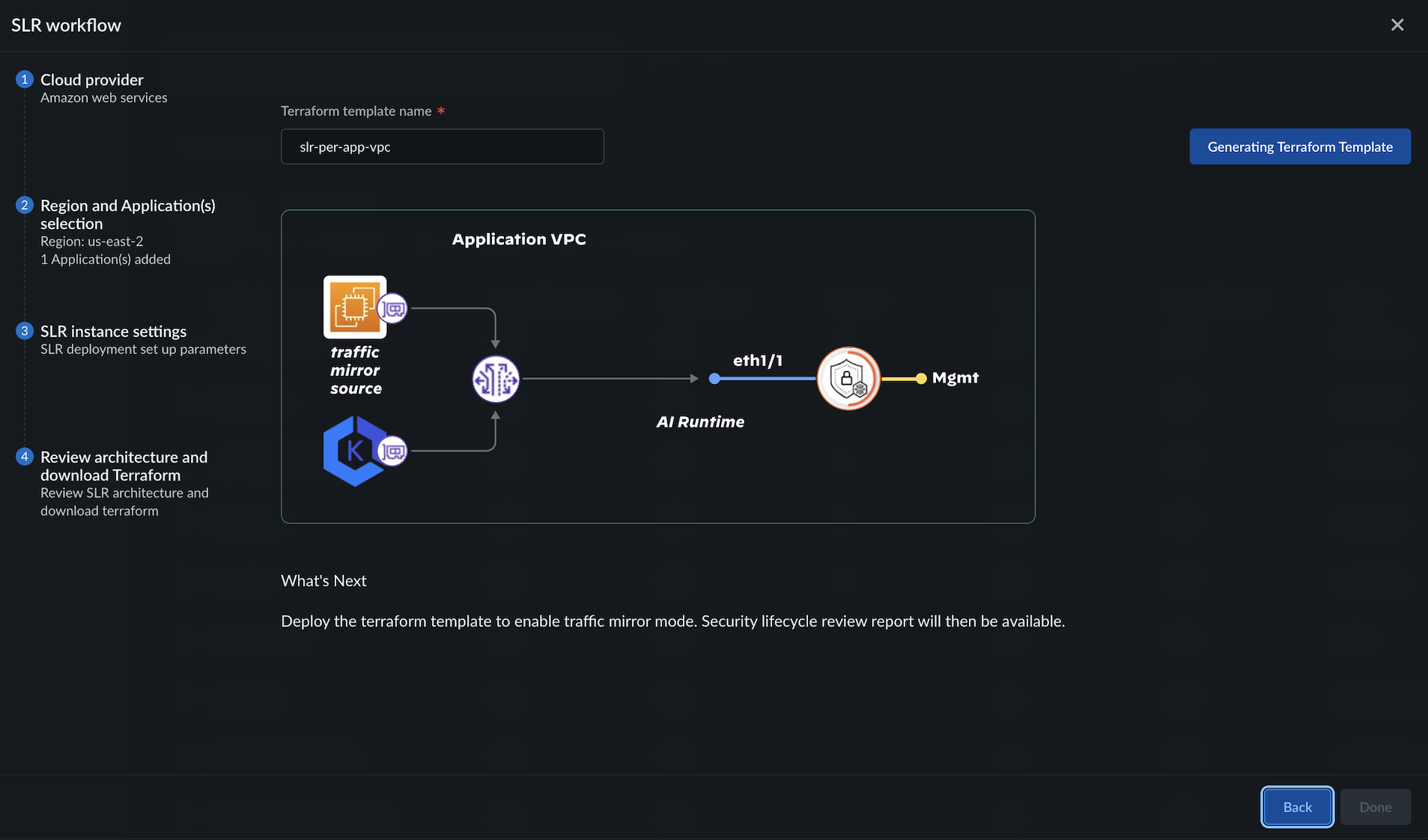Screen dimensions: 1428x840
Task: Click the traffic mirror target icon
Action: [496, 379]
